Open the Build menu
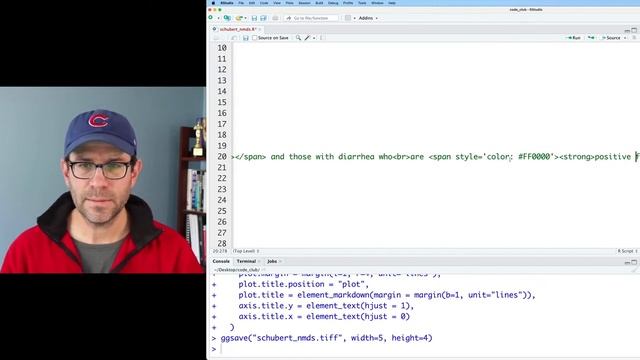Viewport: 640px width, 360px height. [x=319, y=3]
